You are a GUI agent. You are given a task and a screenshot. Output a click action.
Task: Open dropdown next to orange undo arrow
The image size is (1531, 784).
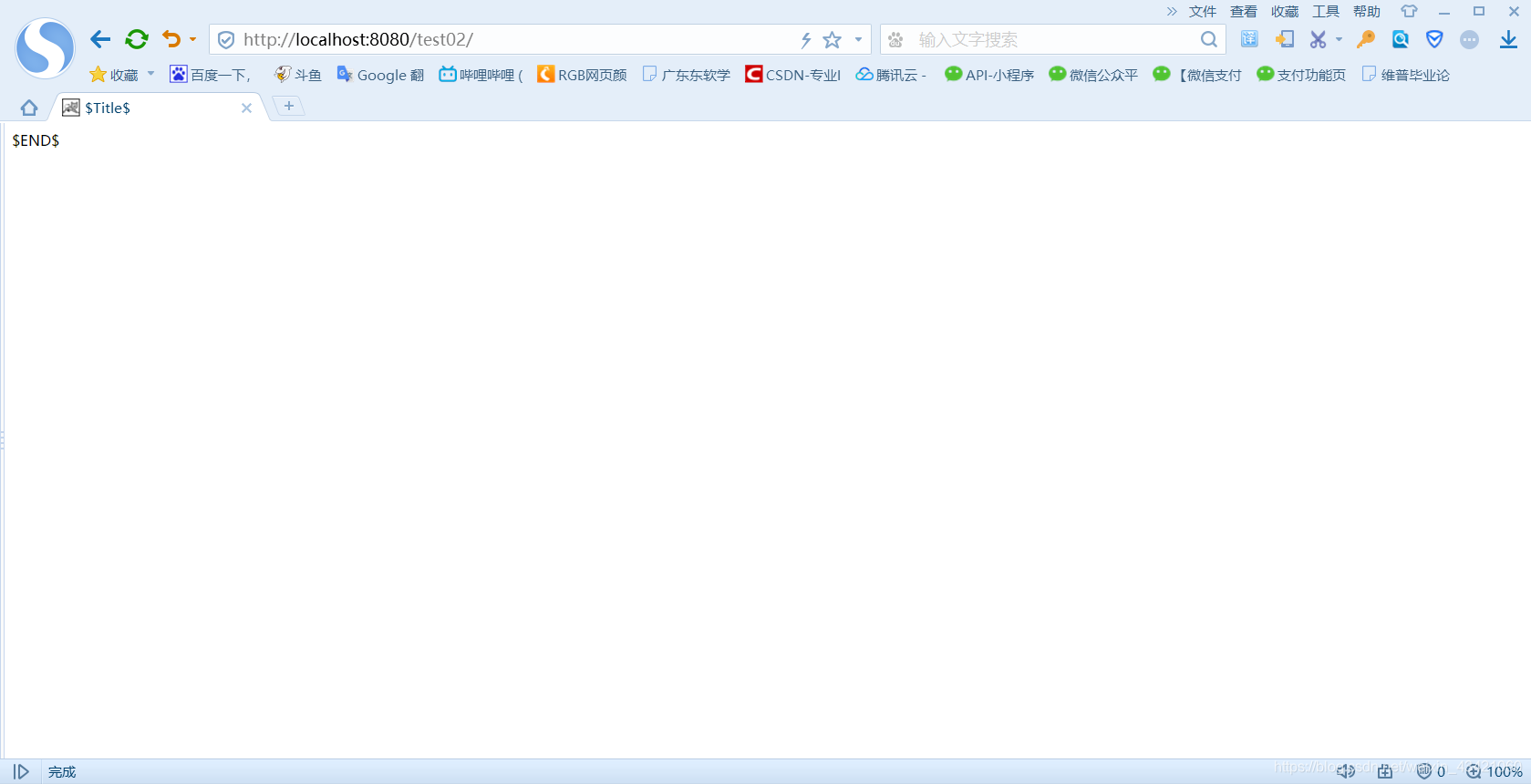(x=192, y=39)
